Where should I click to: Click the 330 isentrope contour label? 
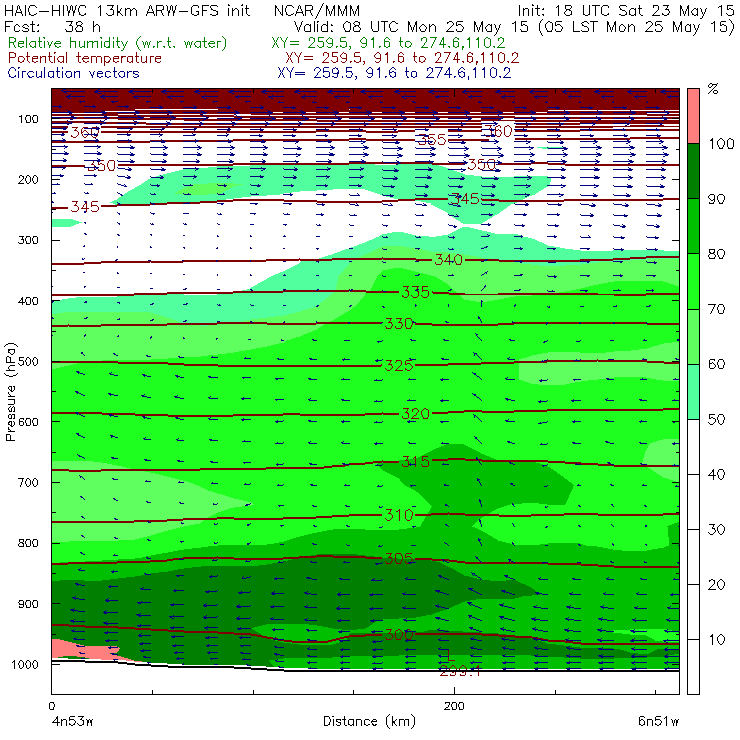pos(399,324)
